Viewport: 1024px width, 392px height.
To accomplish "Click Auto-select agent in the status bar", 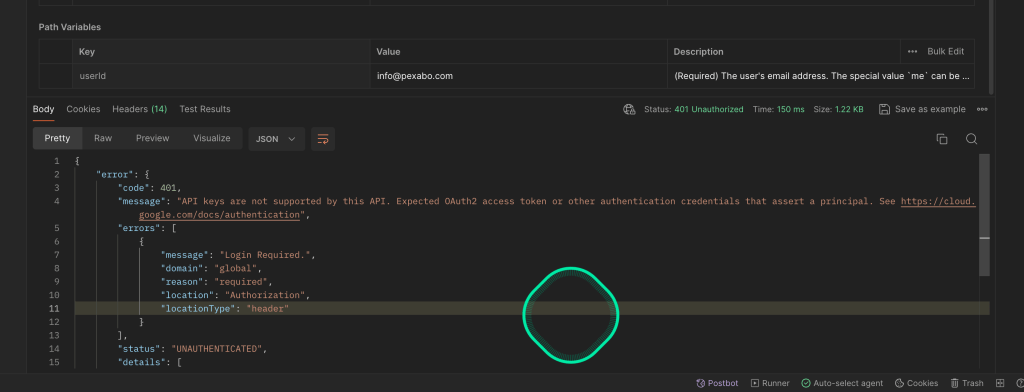I will click(x=842, y=384).
